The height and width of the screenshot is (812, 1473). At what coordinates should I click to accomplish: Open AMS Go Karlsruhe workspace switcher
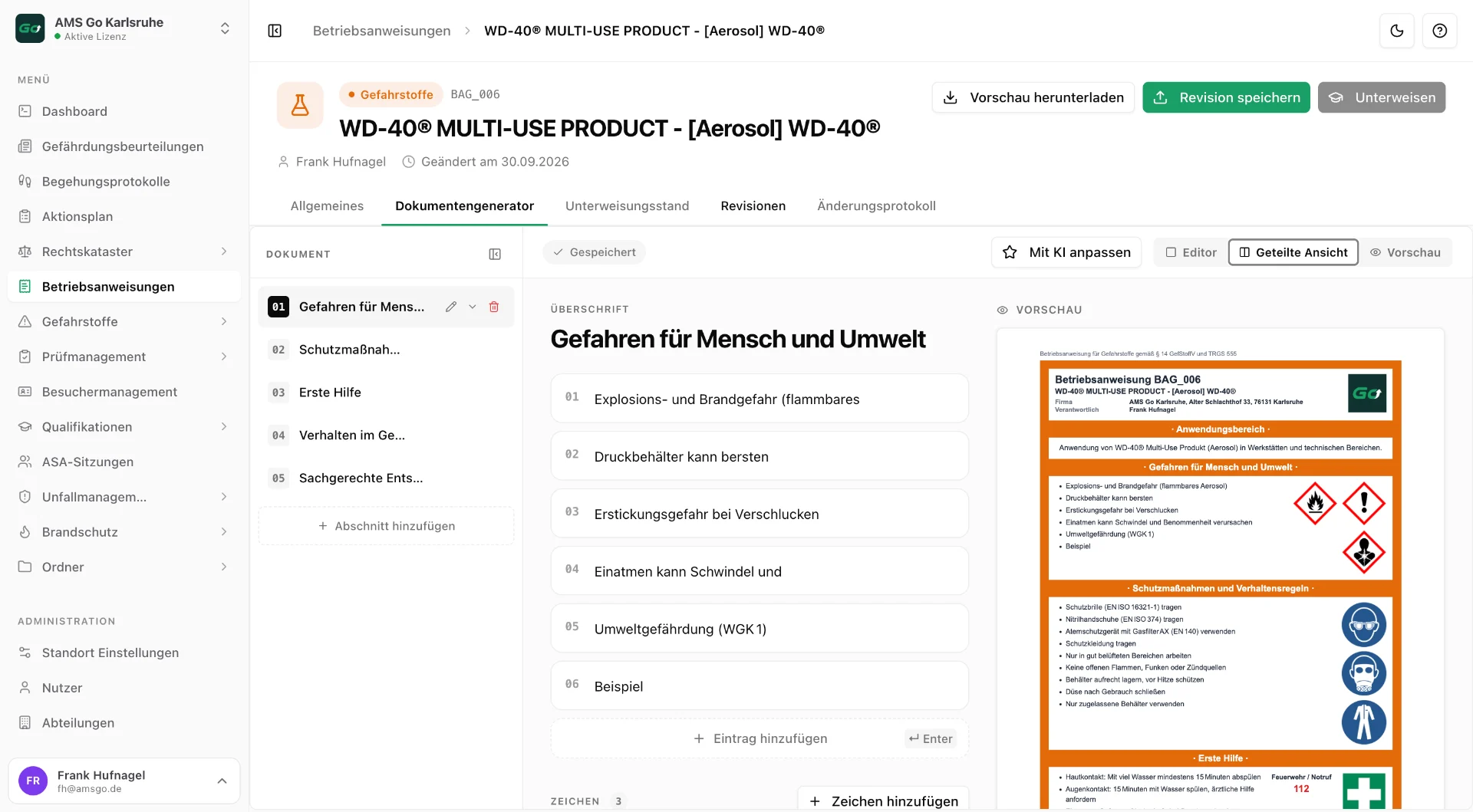pyautogui.click(x=124, y=28)
